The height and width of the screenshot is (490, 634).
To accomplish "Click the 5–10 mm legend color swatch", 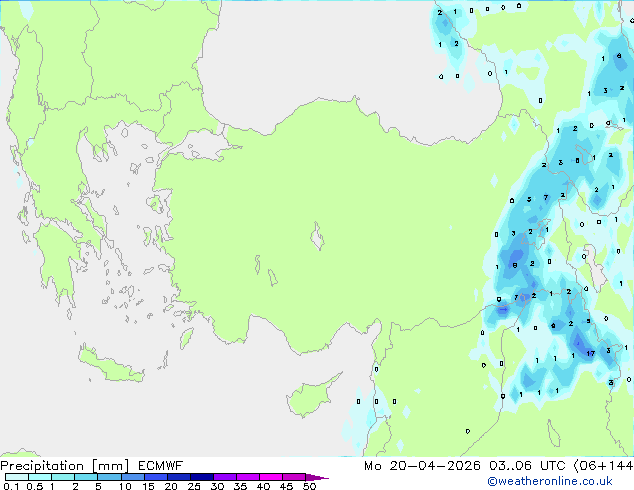I will tap(109, 477).
